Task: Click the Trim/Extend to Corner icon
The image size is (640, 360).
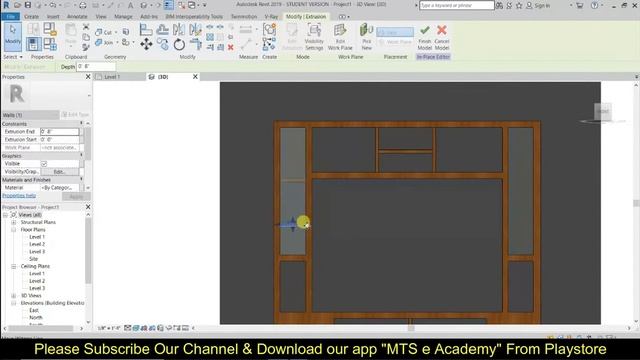Action: click(195, 44)
